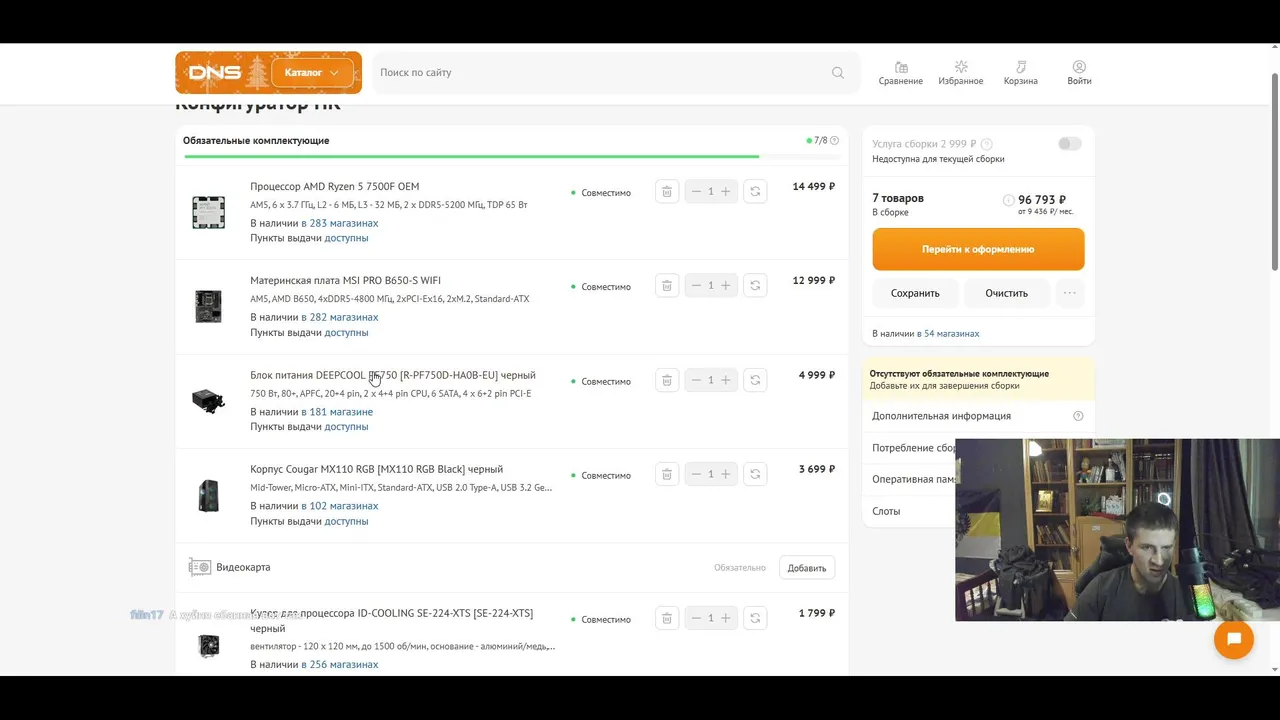Open the orange chat support bubble

click(x=1234, y=639)
